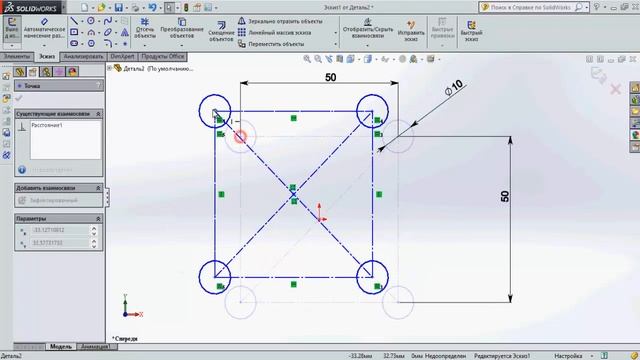Open dropdown under Отобразить/Скрыть взаимосвязи

(x=367, y=45)
